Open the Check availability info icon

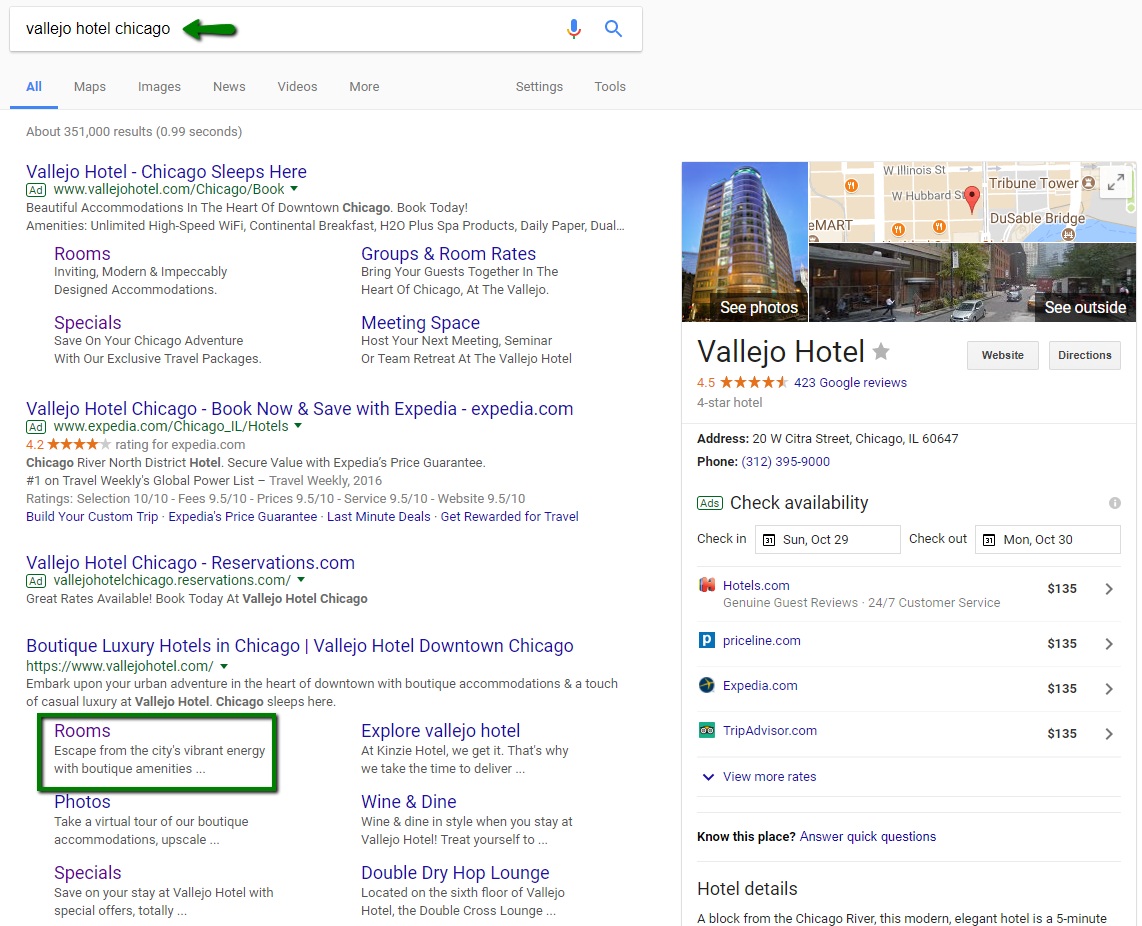(x=1114, y=503)
